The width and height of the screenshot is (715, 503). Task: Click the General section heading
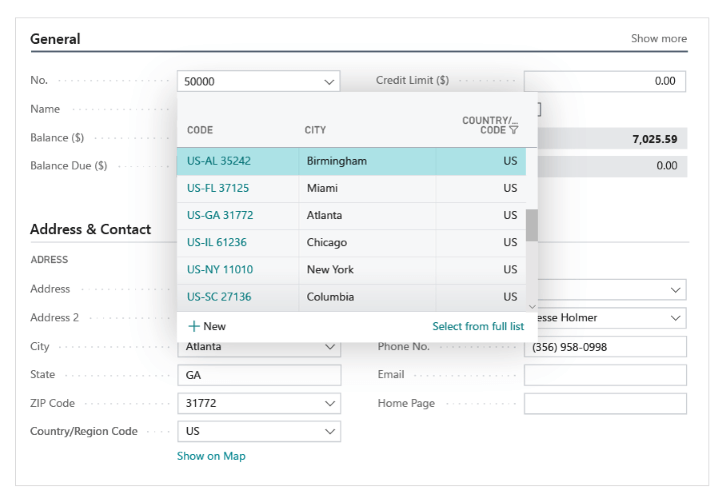tap(55, 39)
